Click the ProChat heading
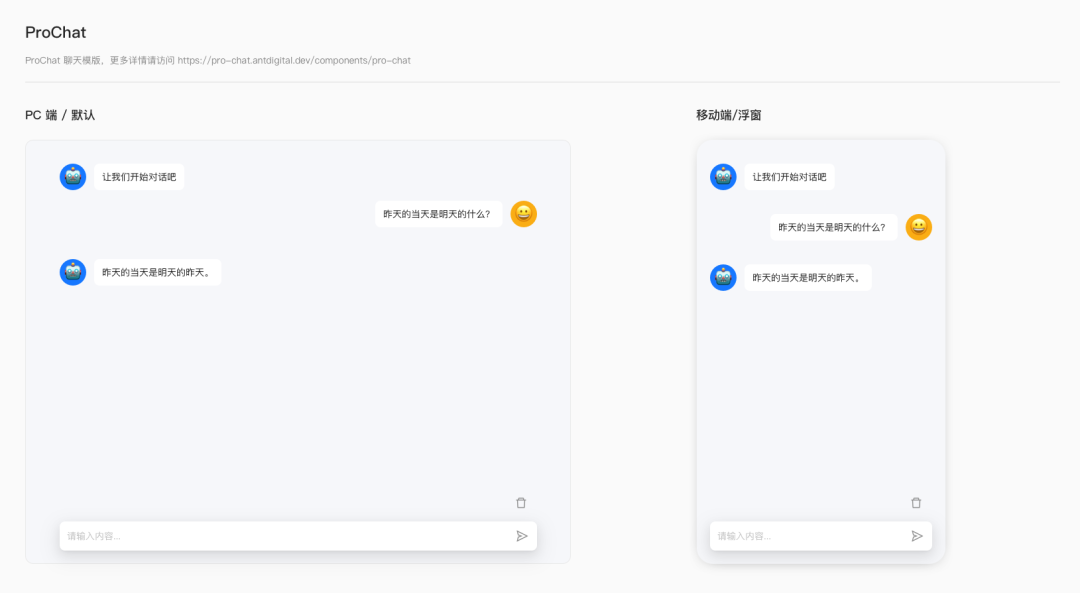Image resolution: width=1080 pixels, height=593 pixels. [x=55, y=32]
